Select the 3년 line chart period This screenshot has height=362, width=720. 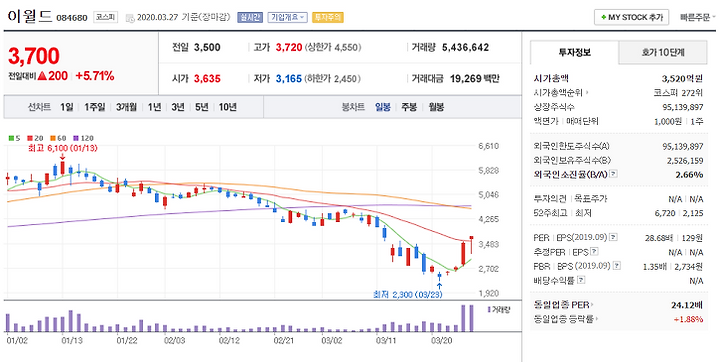tap(178, 107)
